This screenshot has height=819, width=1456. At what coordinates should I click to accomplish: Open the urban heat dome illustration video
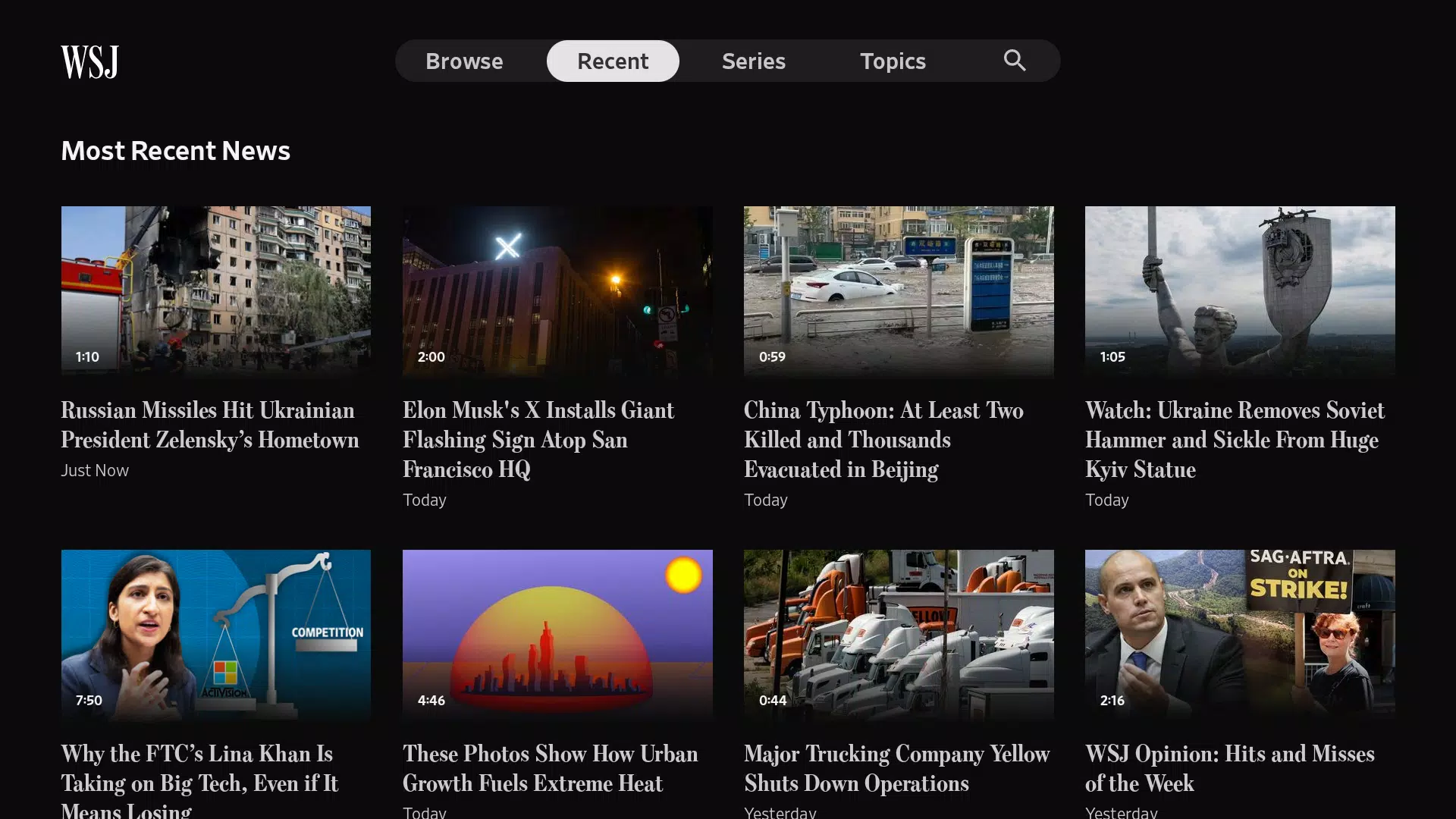coord(557,635)
